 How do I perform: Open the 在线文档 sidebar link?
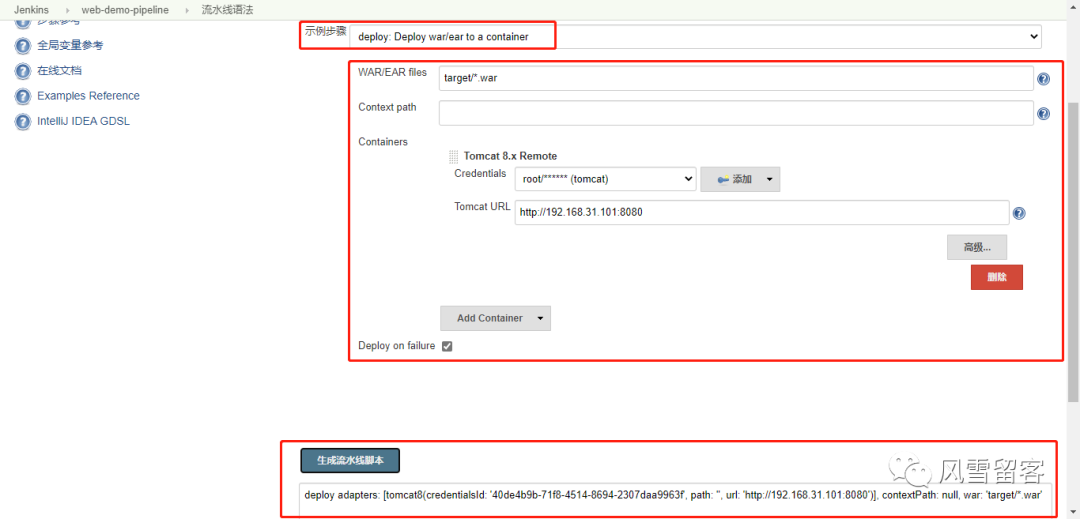(59, 70)
